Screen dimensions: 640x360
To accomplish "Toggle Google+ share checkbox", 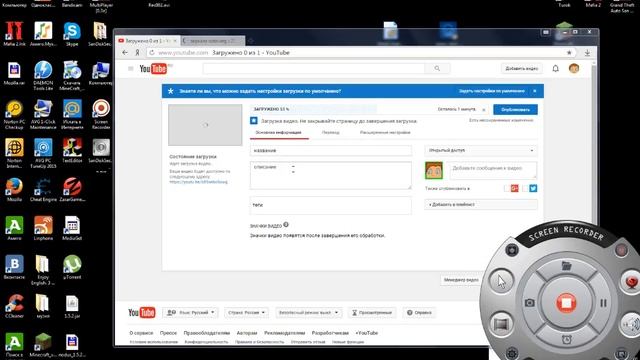I will (507, 188).
